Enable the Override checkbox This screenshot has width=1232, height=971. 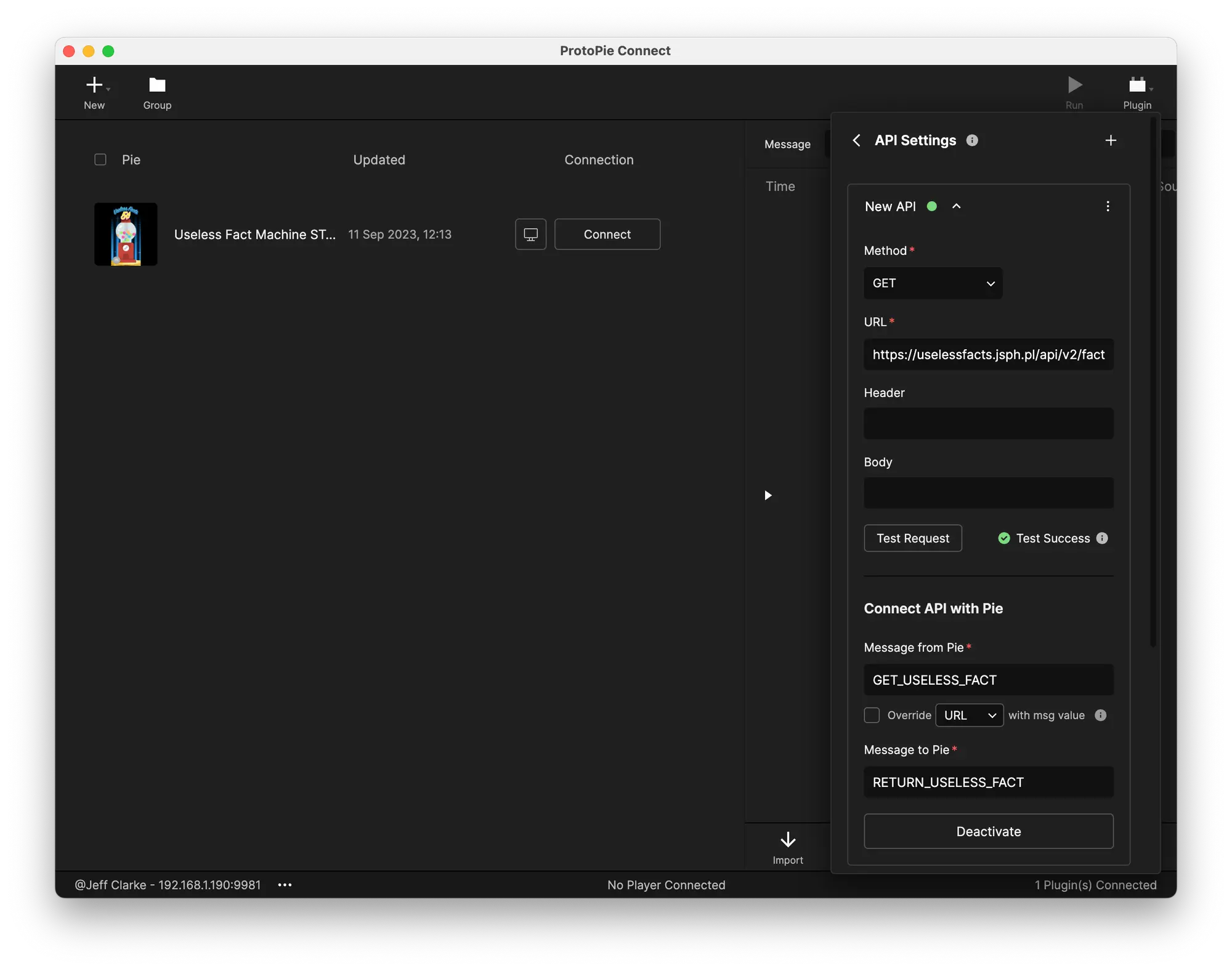(872, 715)
